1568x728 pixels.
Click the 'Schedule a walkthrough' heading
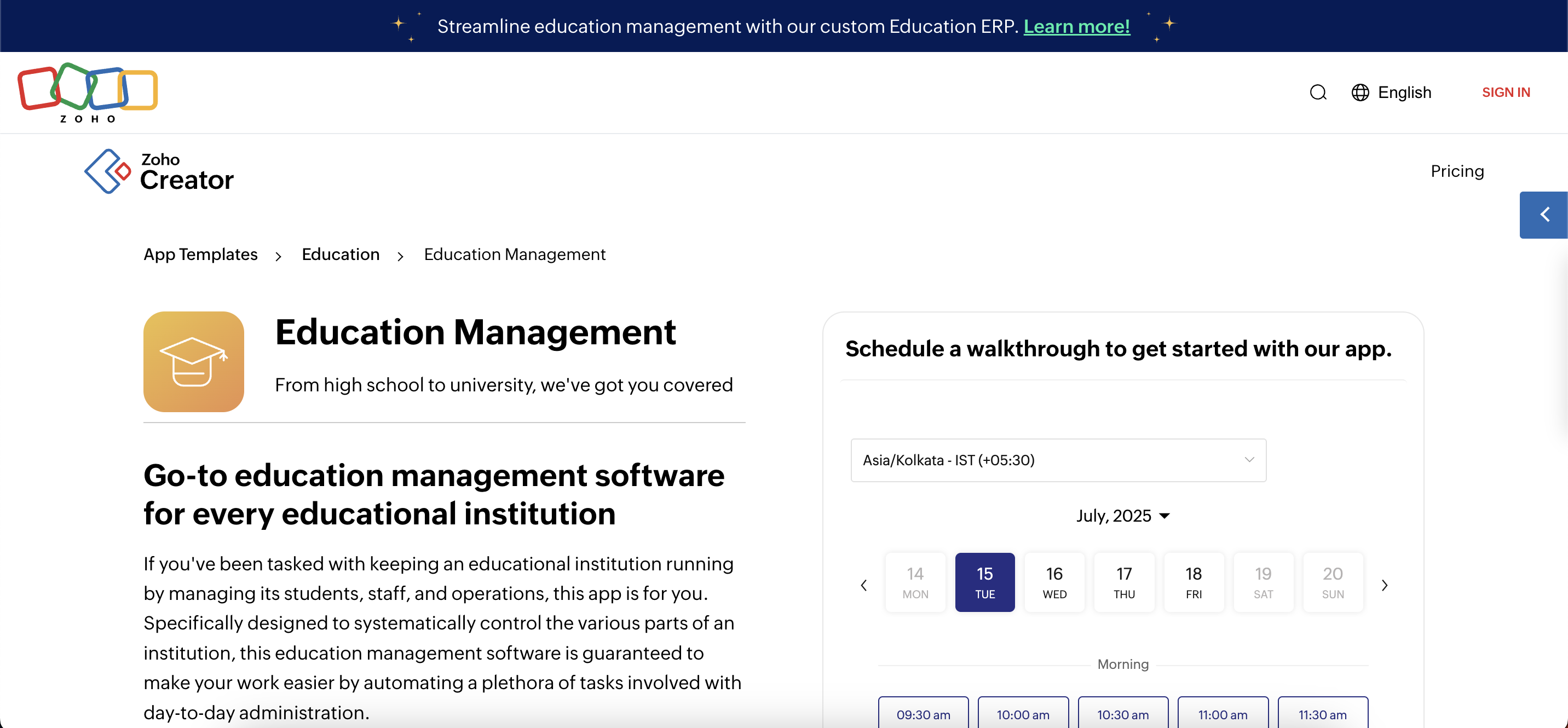[1118, 349]
